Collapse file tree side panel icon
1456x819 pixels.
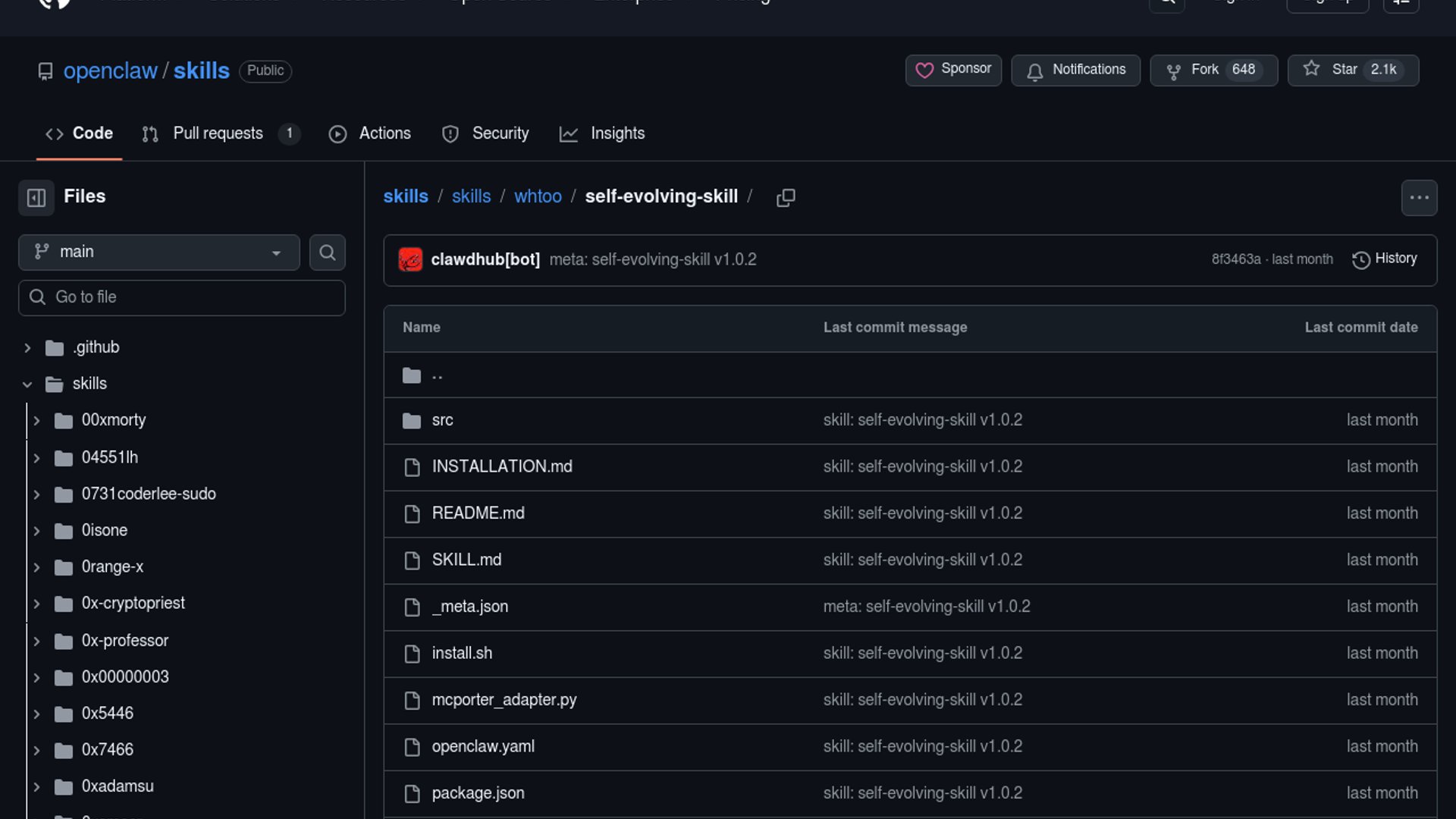click(x=36, y=198)
